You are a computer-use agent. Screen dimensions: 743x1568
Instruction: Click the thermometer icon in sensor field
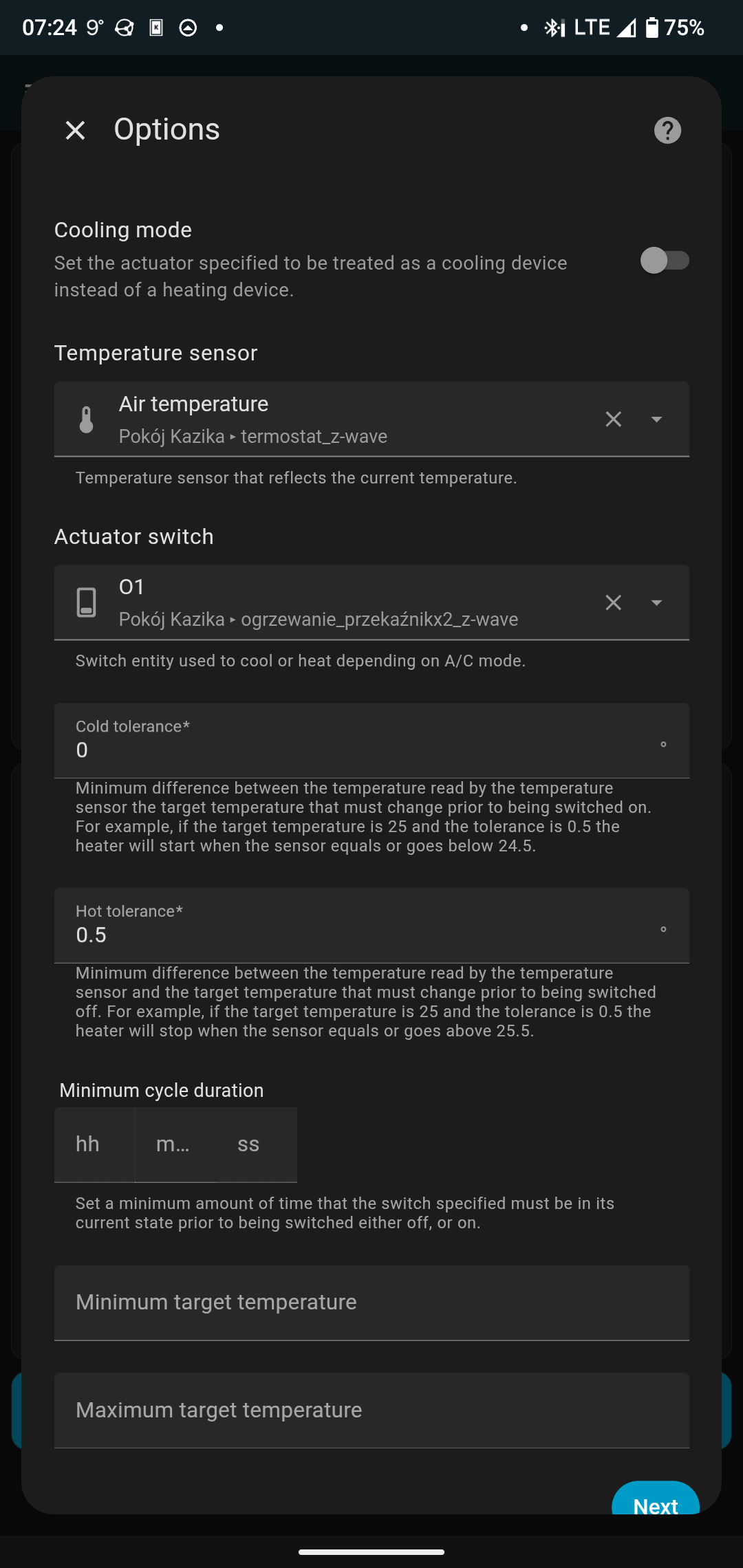click(x=86, y=420)
